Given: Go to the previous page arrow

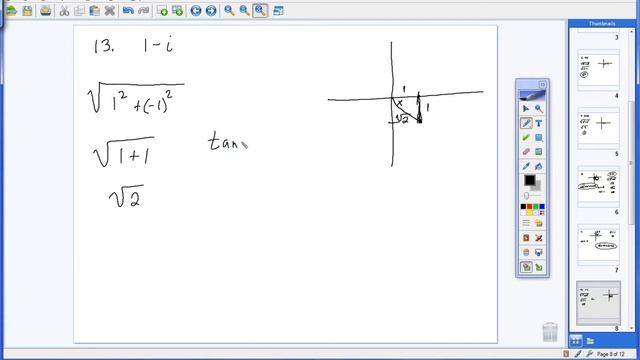Looking at the screenshot, I should tap(196, 11).
